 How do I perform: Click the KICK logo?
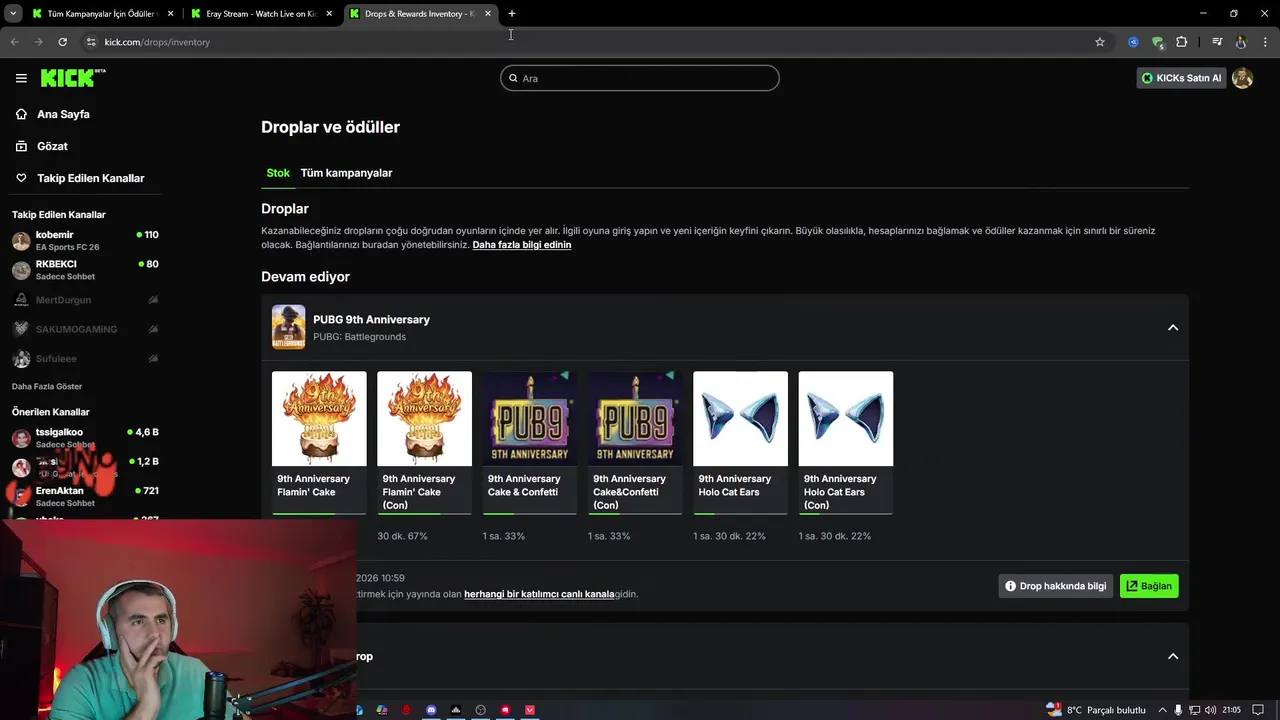tap(73, 78)
